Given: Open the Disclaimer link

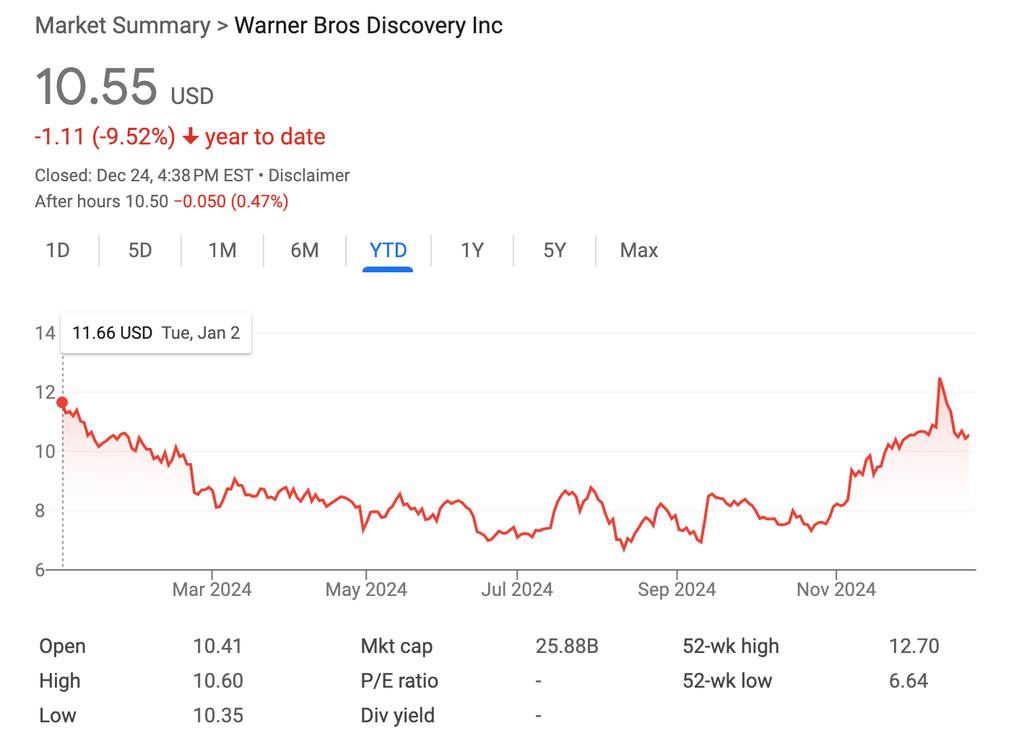Looking at the screenshot, I should click(x=309, y=176).
